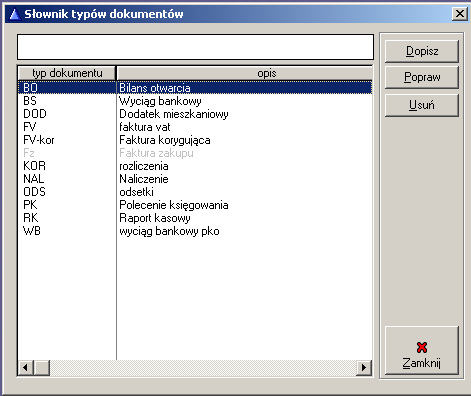Click the greyed 'Faktura zakupu' description
The width and height of the screenshot is (471, 396).
coord(156,153)
